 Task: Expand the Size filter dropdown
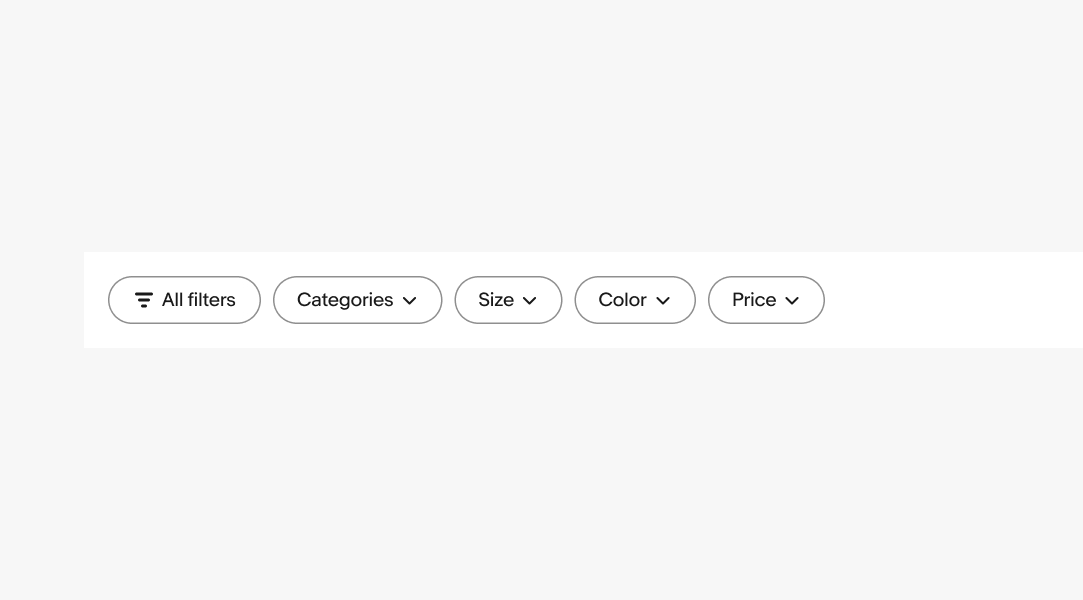tap(508, 300)
